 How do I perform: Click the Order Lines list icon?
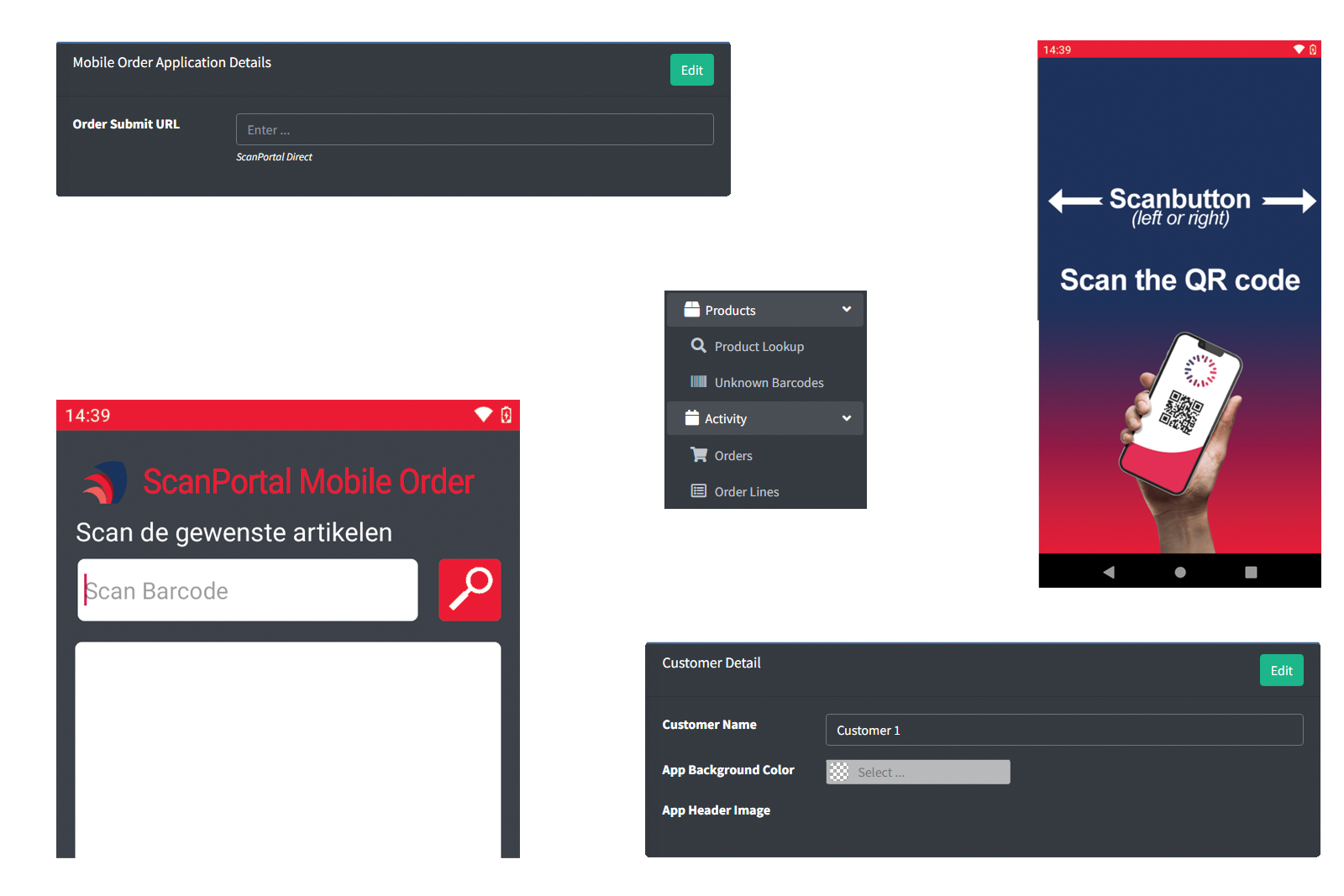[x=698, y=491]
